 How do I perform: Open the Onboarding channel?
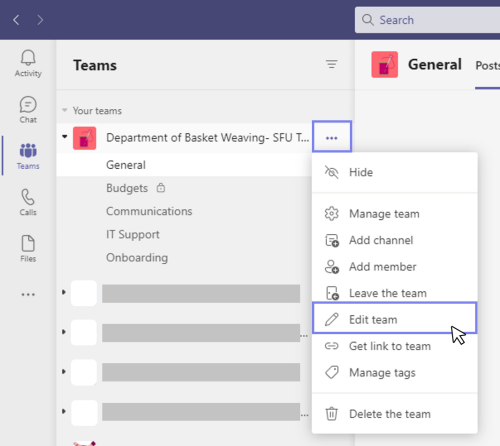[137, 258]
